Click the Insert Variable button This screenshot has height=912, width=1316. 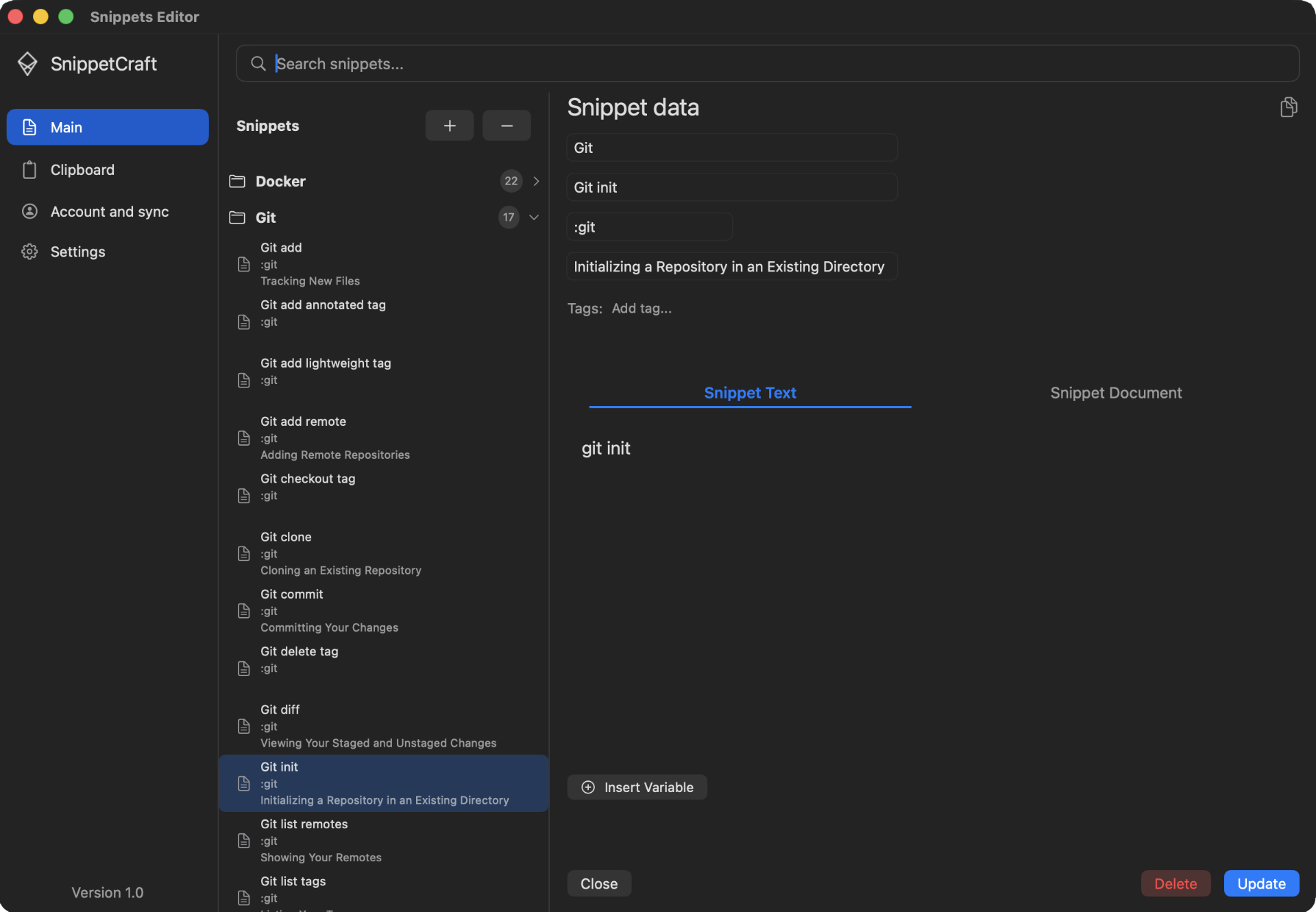coord(637,787)
